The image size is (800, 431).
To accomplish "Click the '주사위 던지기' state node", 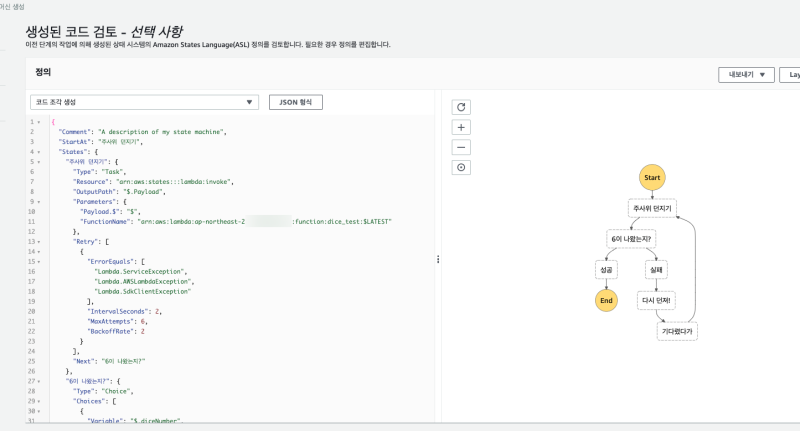I will tap(652, 208).
